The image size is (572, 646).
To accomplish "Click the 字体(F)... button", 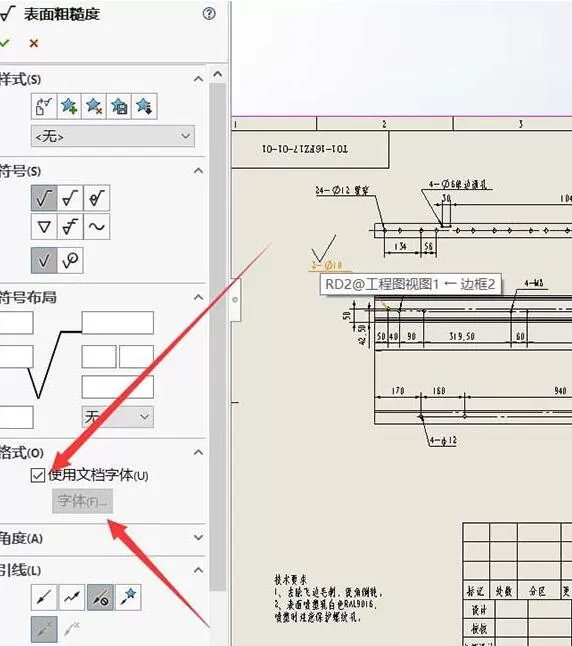I will tap(82, 501).
